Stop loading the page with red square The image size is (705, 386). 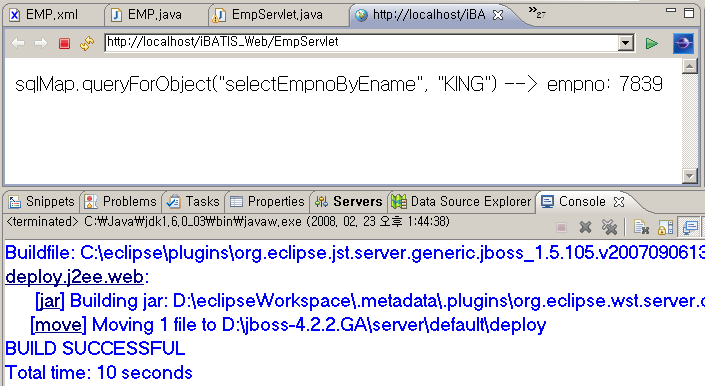coord(64,43)
